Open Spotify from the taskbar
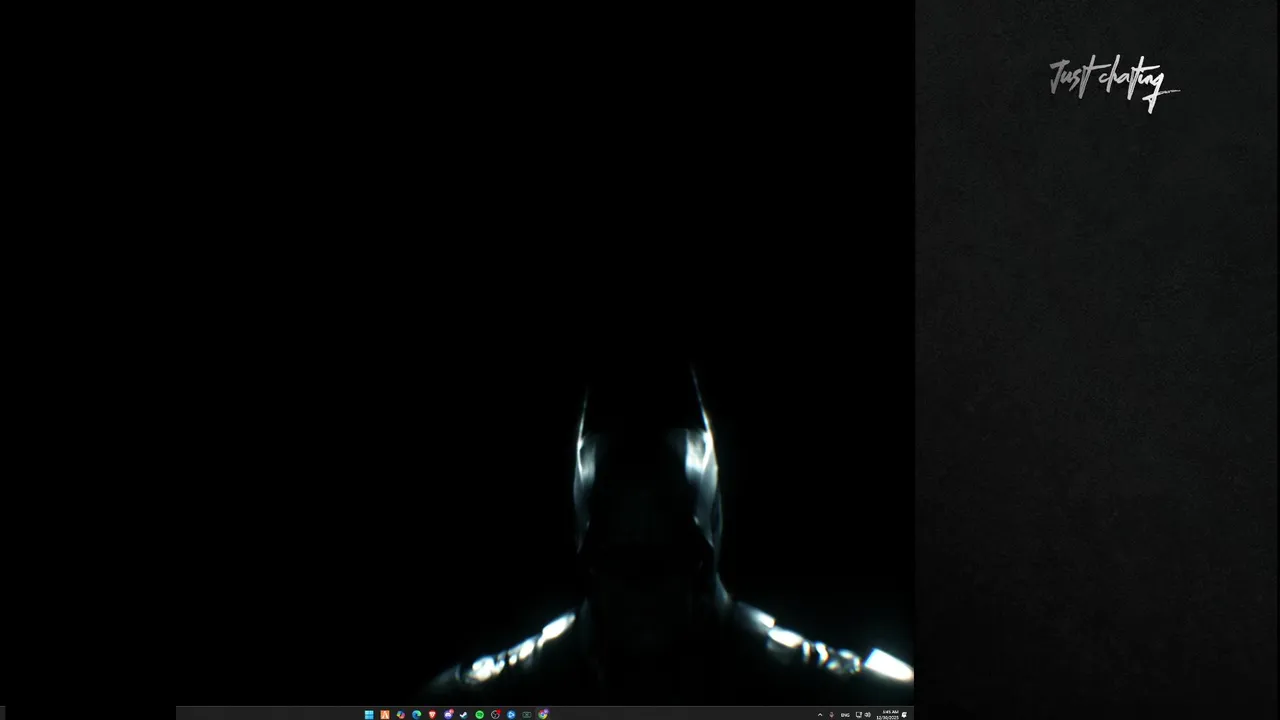 pyautogui.click(x=479, y=715)
